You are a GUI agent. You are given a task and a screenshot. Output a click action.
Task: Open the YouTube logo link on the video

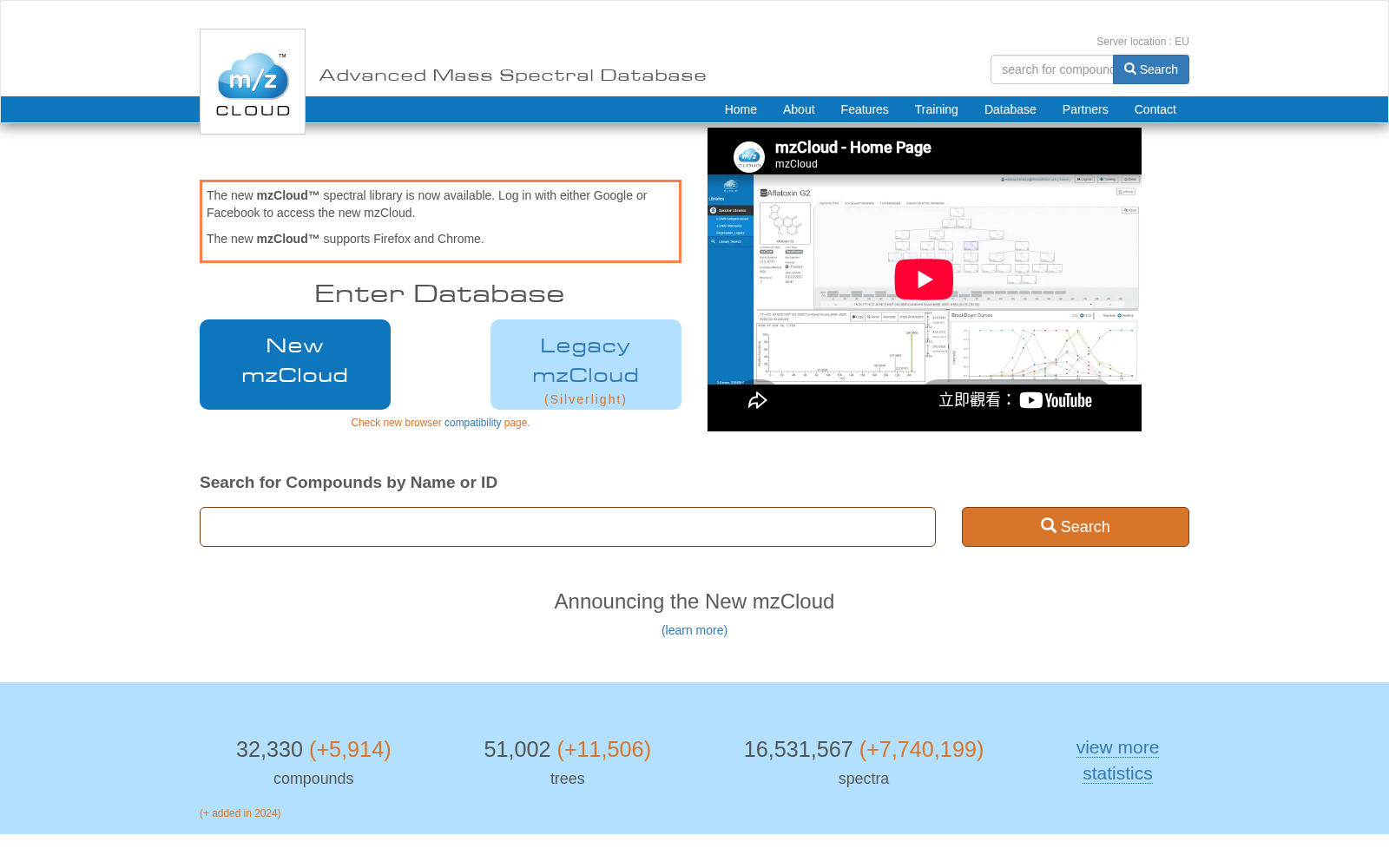[x=1056, y=400]
